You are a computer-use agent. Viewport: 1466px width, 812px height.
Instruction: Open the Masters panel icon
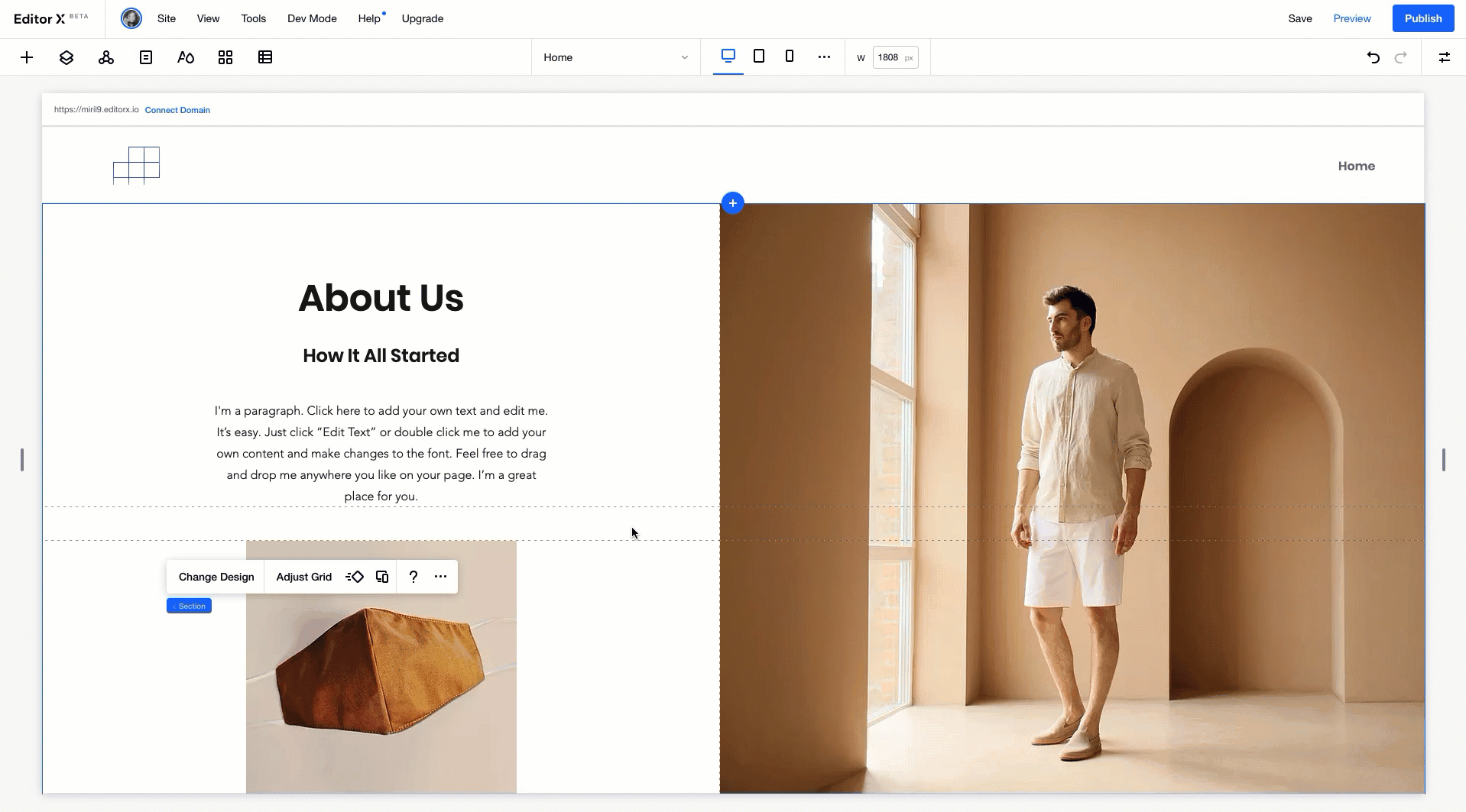106,57
